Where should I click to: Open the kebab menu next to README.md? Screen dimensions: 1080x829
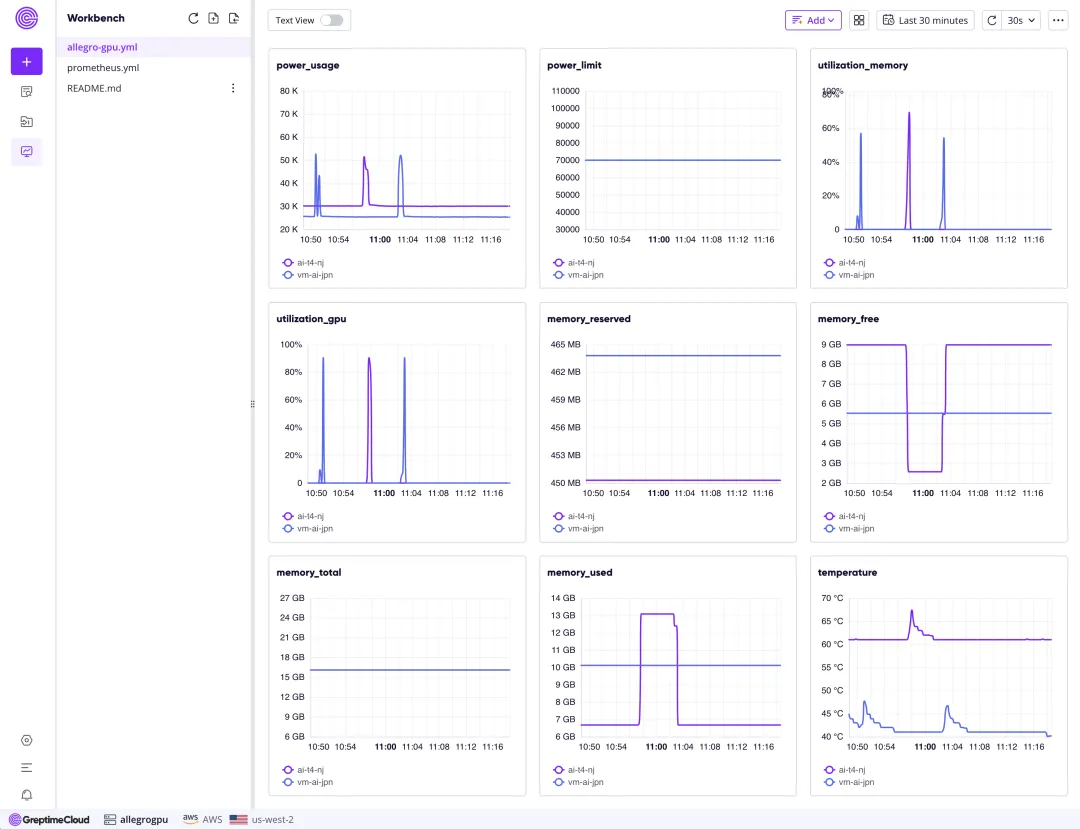point(233,88)
